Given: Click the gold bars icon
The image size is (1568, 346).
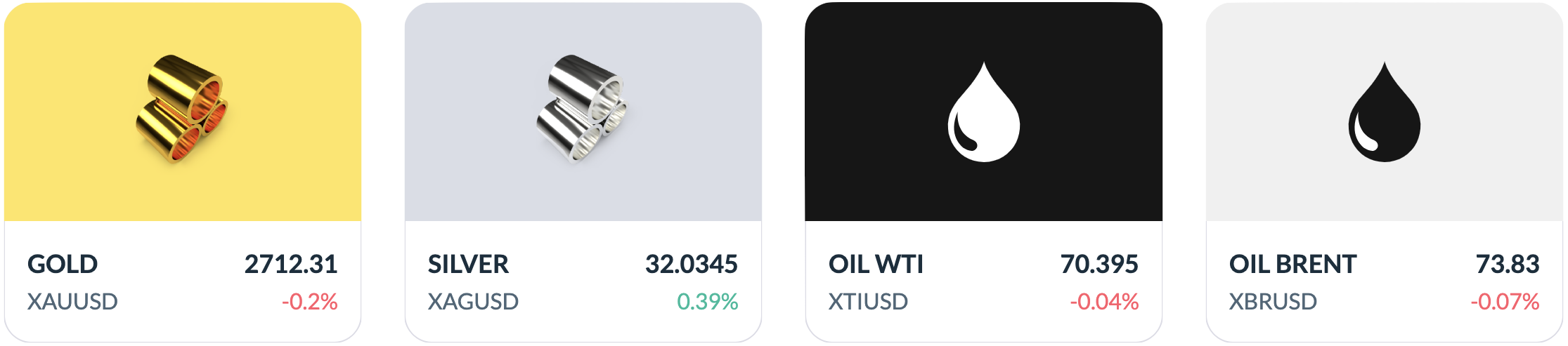Looking at the screenshot, I should click(x=182, y=109).
